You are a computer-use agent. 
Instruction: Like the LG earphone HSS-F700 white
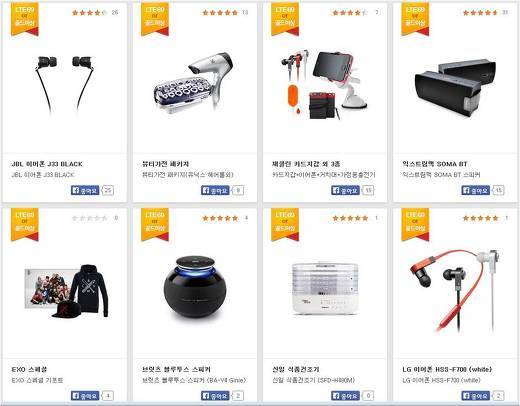(476, 396)
